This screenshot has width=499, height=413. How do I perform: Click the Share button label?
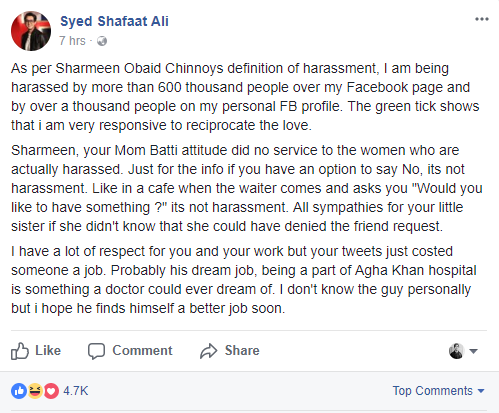242,351
